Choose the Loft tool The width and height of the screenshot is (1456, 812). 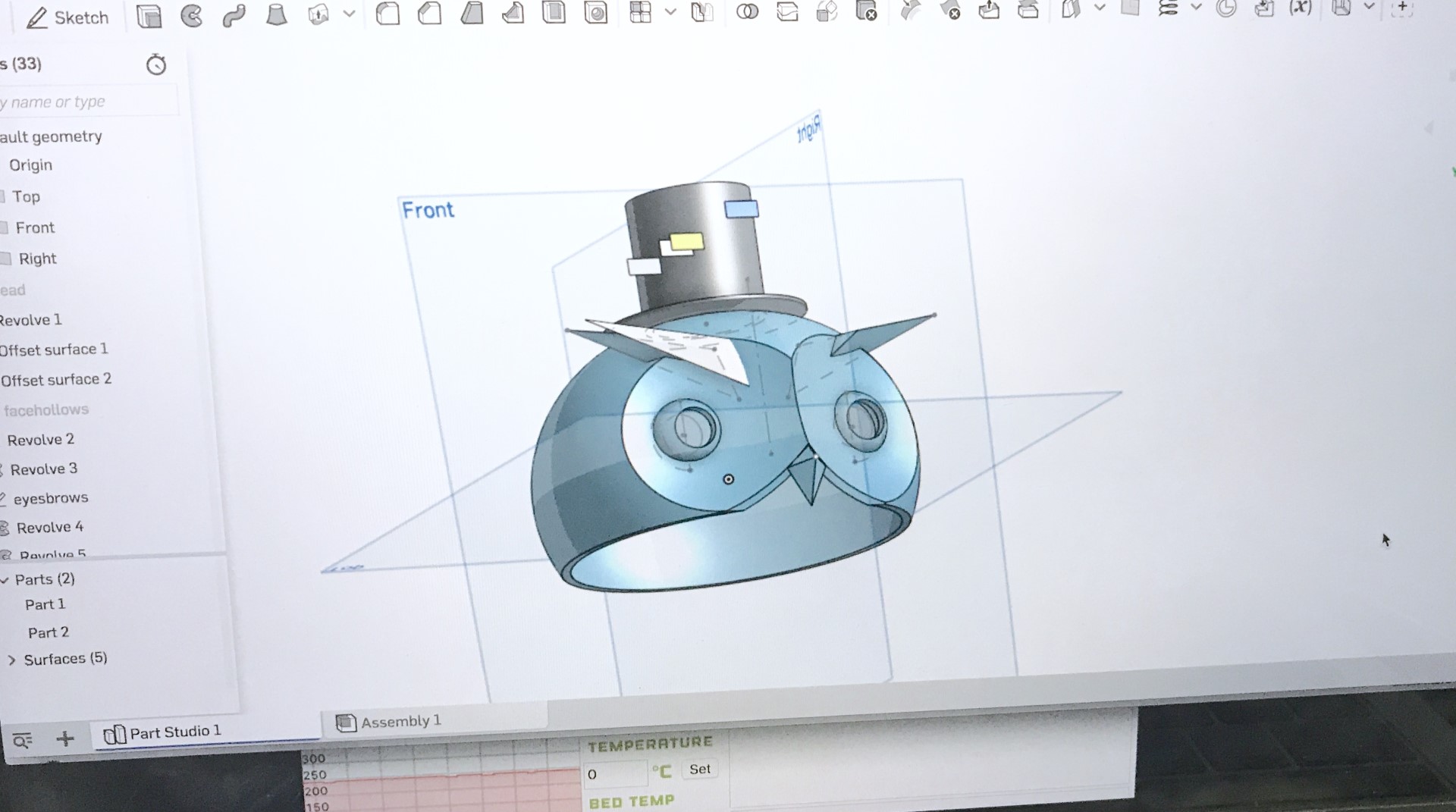(277, 15)
